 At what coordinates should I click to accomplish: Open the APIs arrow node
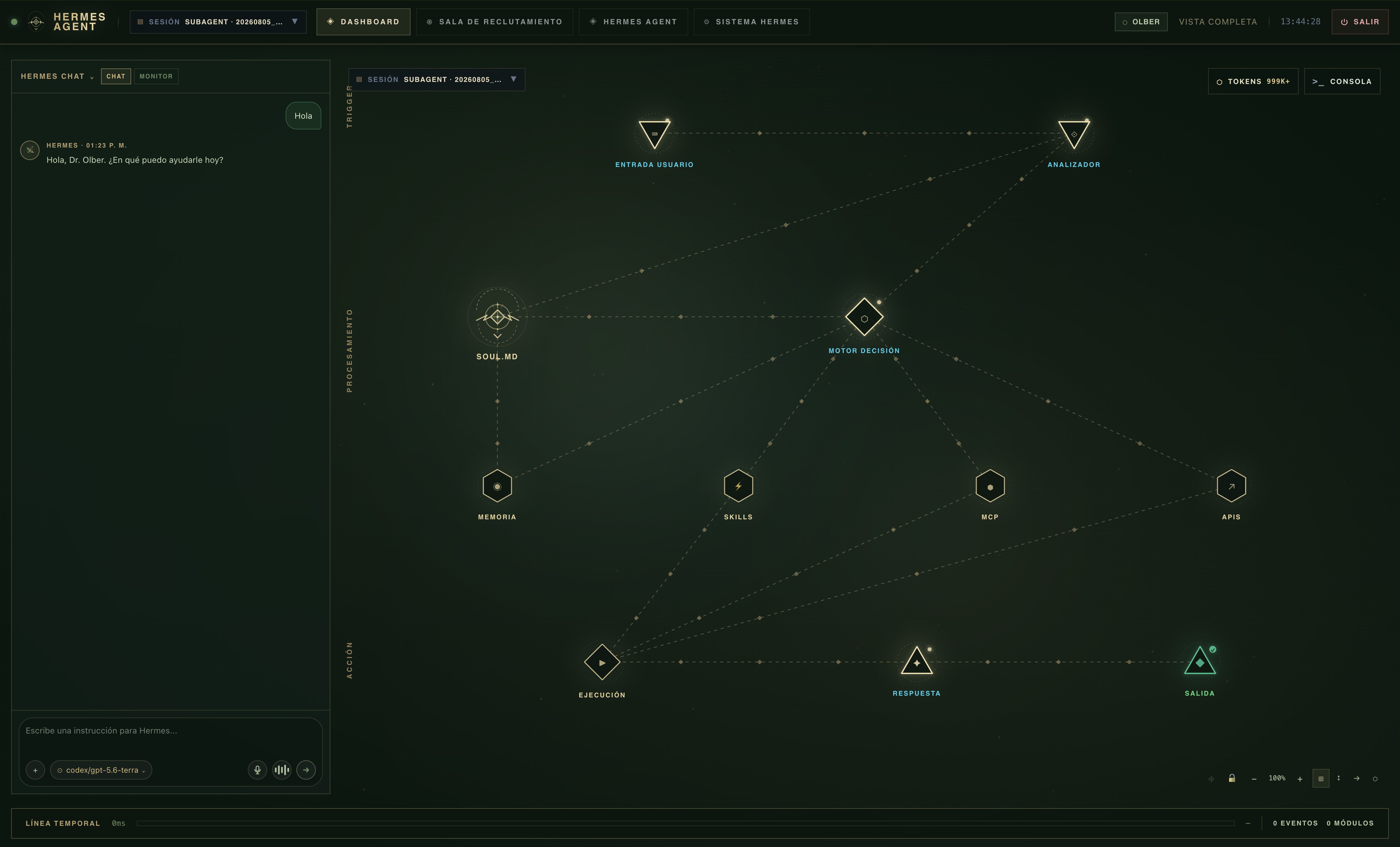pyautogui.click(x=1231, y=485)
